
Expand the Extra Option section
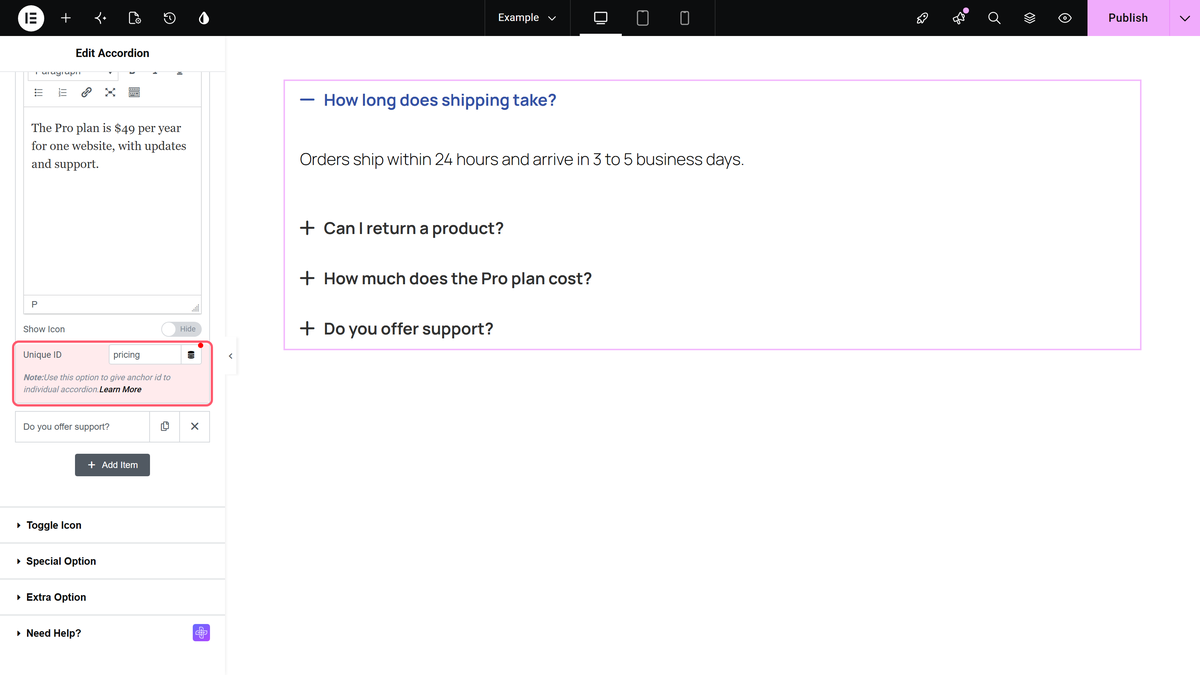[x=112, y=597]
